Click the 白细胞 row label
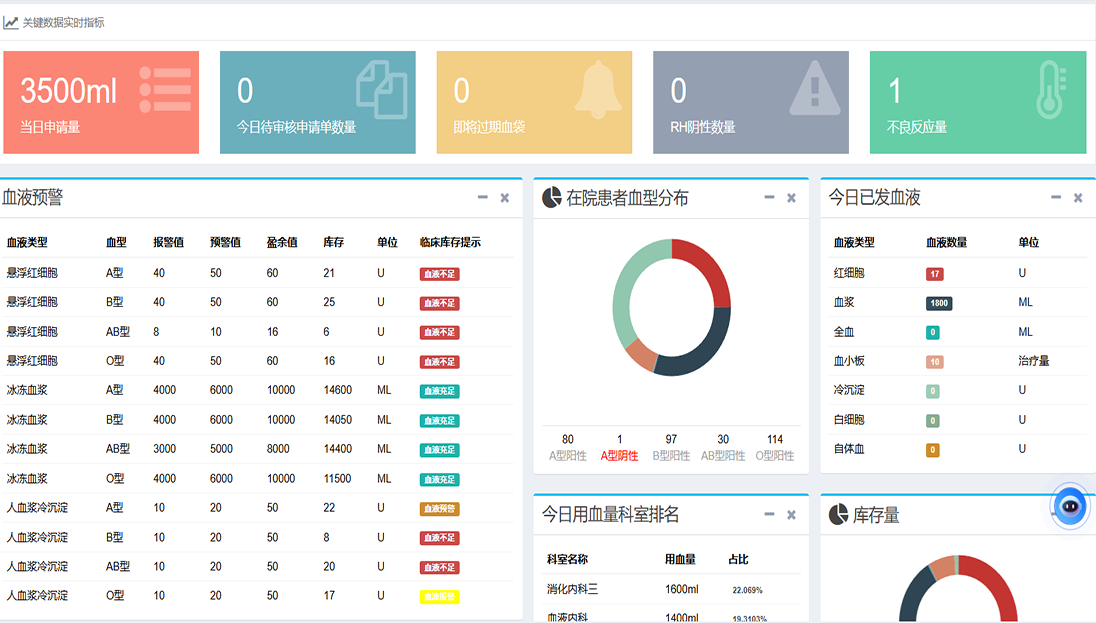This screenshot has width=1096, height=623. point(849,420)
